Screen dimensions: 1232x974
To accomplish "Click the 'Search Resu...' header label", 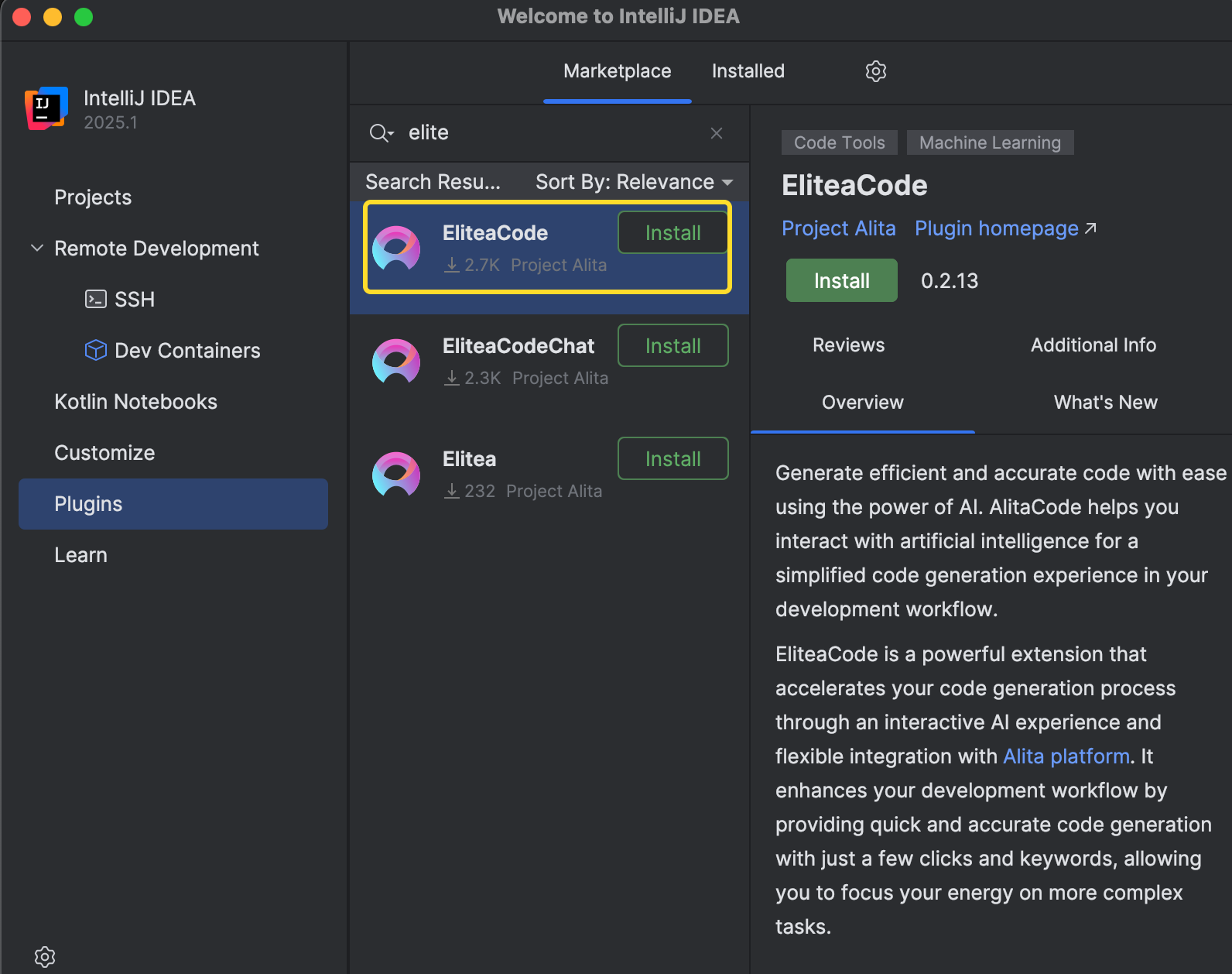I will (x=433, y=182).
